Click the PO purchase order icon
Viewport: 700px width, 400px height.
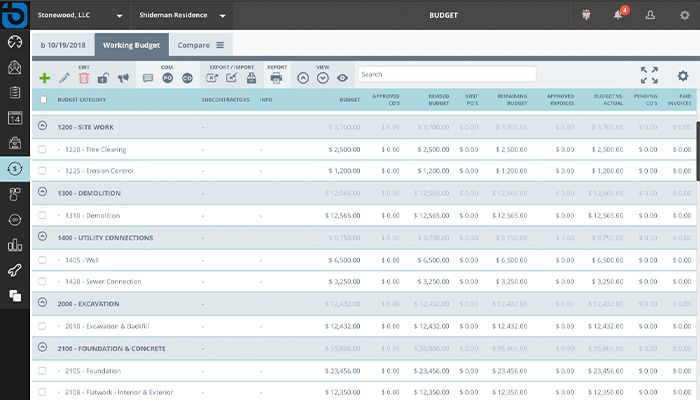tap(167, 78)
